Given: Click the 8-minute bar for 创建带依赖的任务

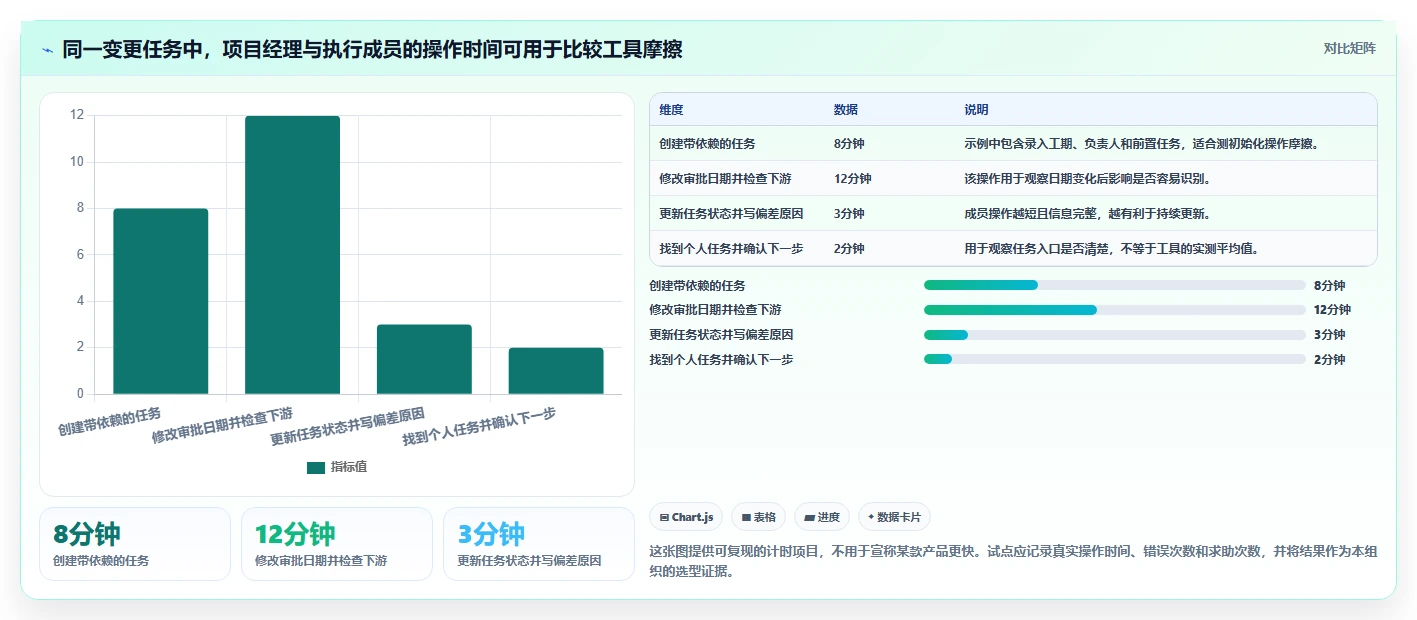Looking at the screenshot, I should coord(160,301).
